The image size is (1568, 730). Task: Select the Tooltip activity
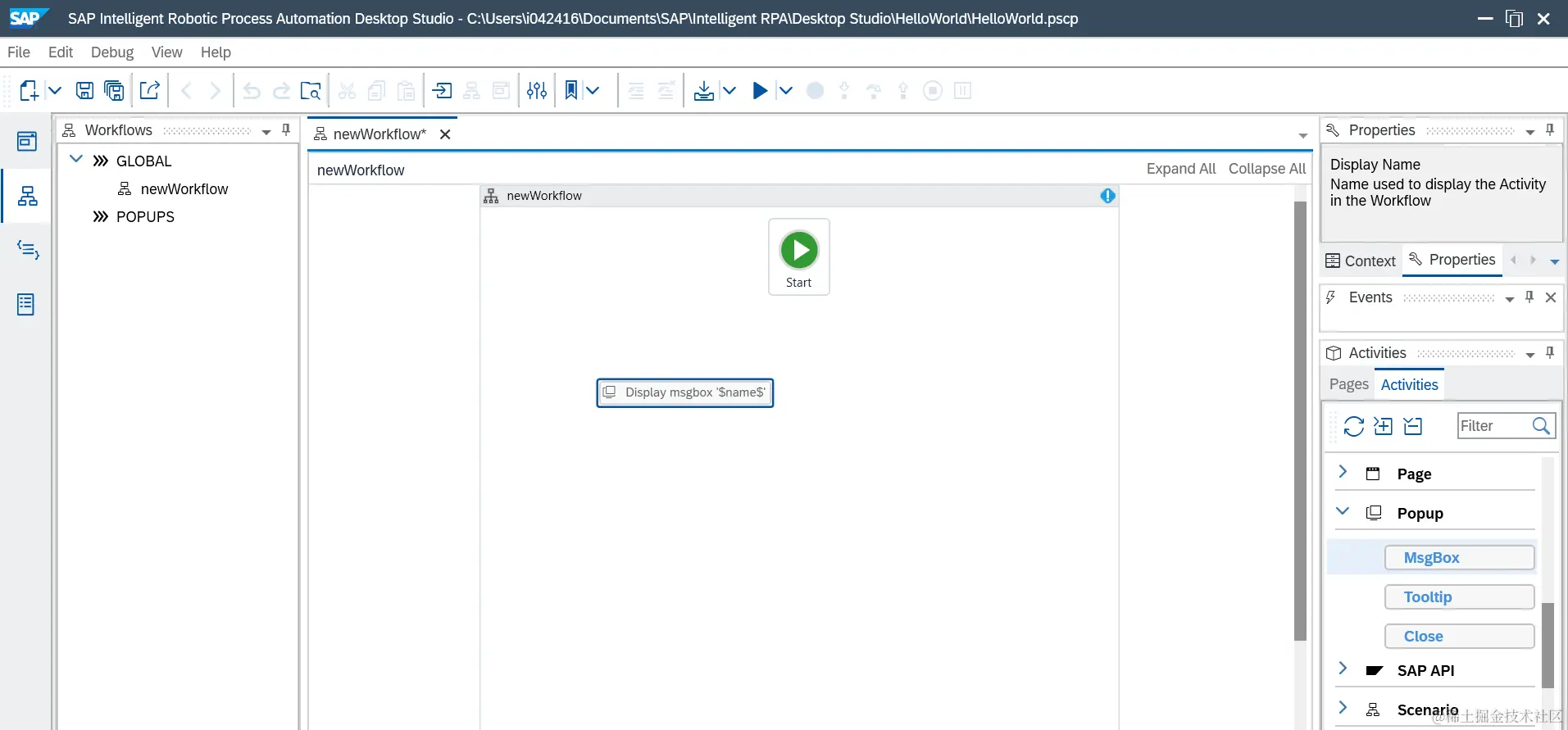coord(1460,597)
